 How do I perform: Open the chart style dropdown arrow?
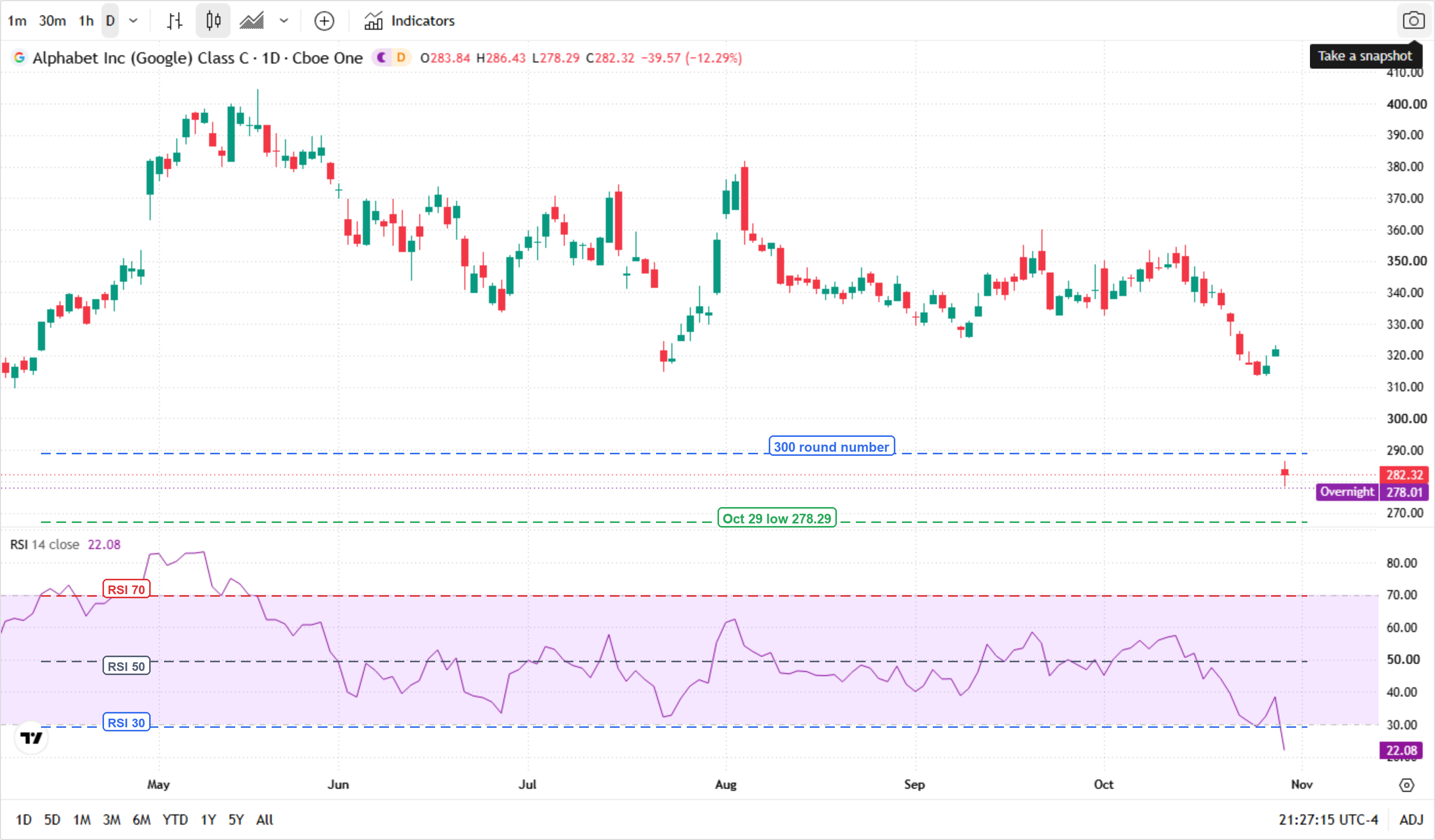click(x=283, y=21)
